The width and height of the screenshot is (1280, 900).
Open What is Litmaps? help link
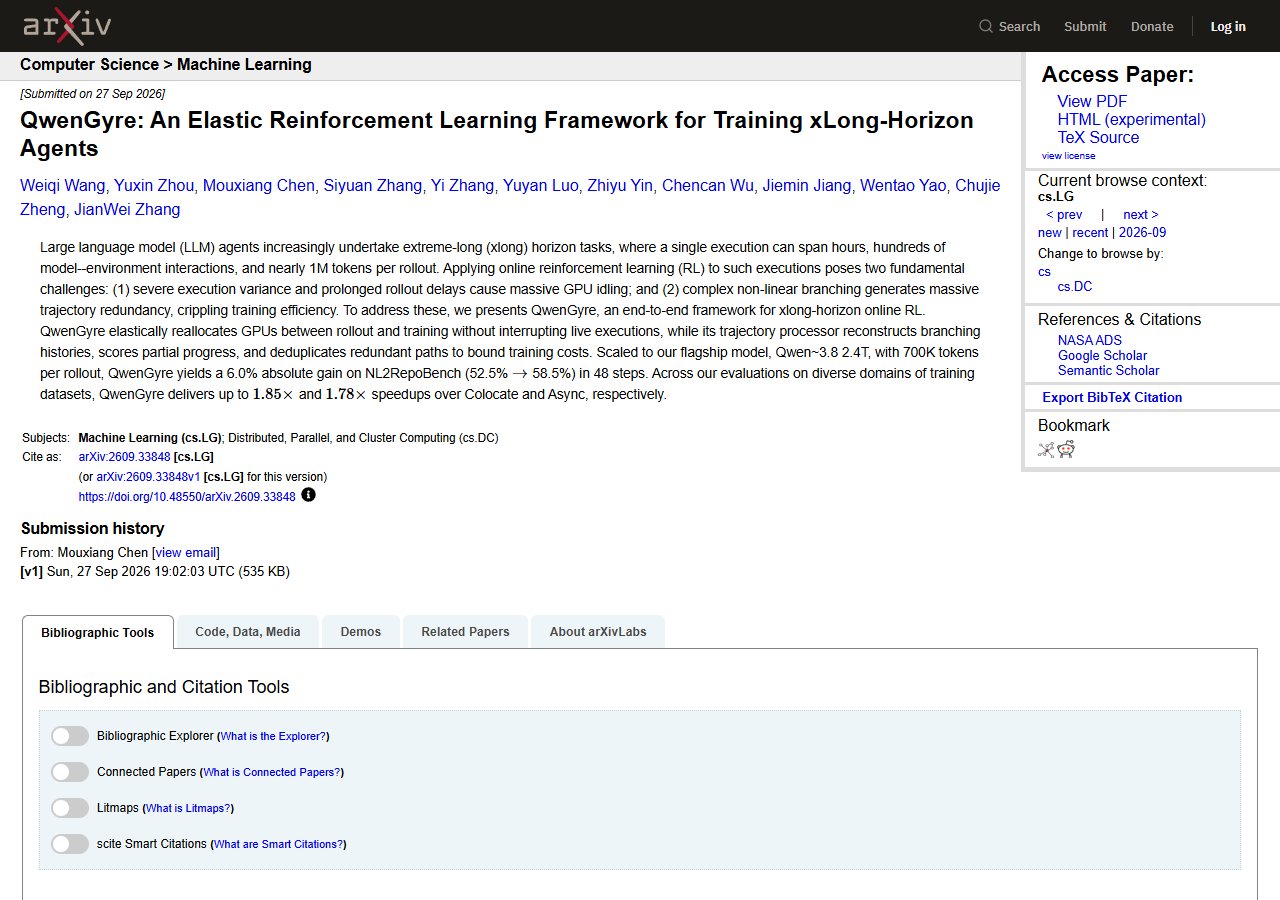tap(188, 808)
